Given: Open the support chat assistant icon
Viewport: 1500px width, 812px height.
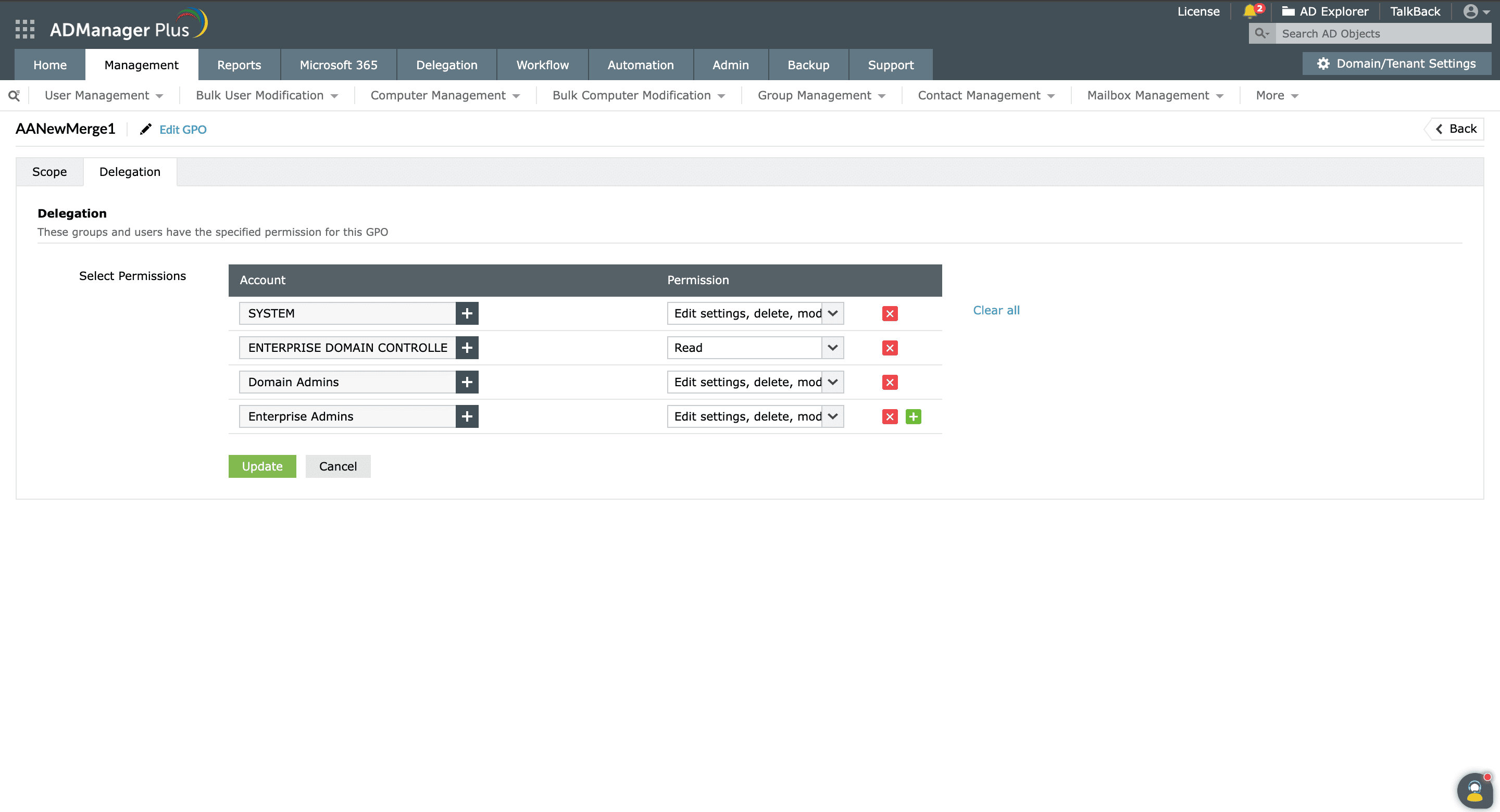Looking at the screenshot, I should [x=1474, y=791].
